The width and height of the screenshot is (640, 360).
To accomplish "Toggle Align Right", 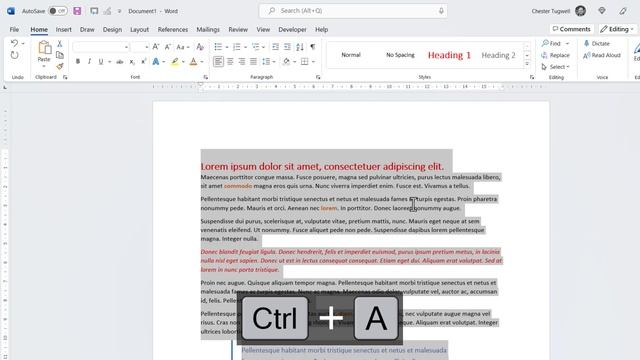I will click(x=242, y=62).
